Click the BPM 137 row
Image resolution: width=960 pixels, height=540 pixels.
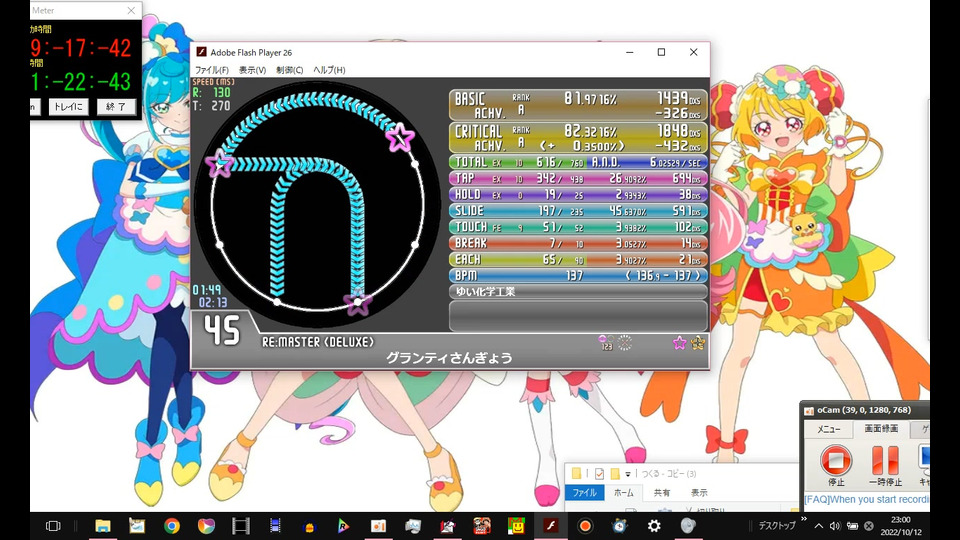tap(578, 276)
